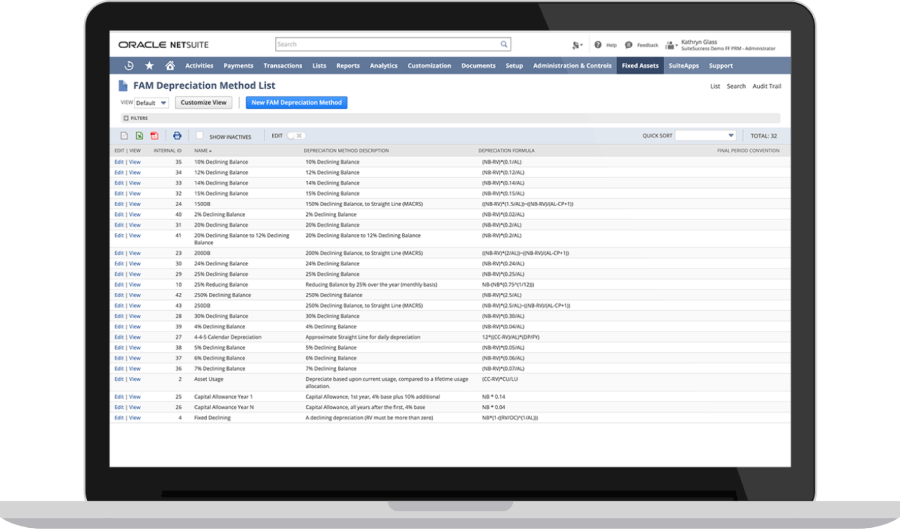
Task: Open the Payments menu
Action: [238, 66]
